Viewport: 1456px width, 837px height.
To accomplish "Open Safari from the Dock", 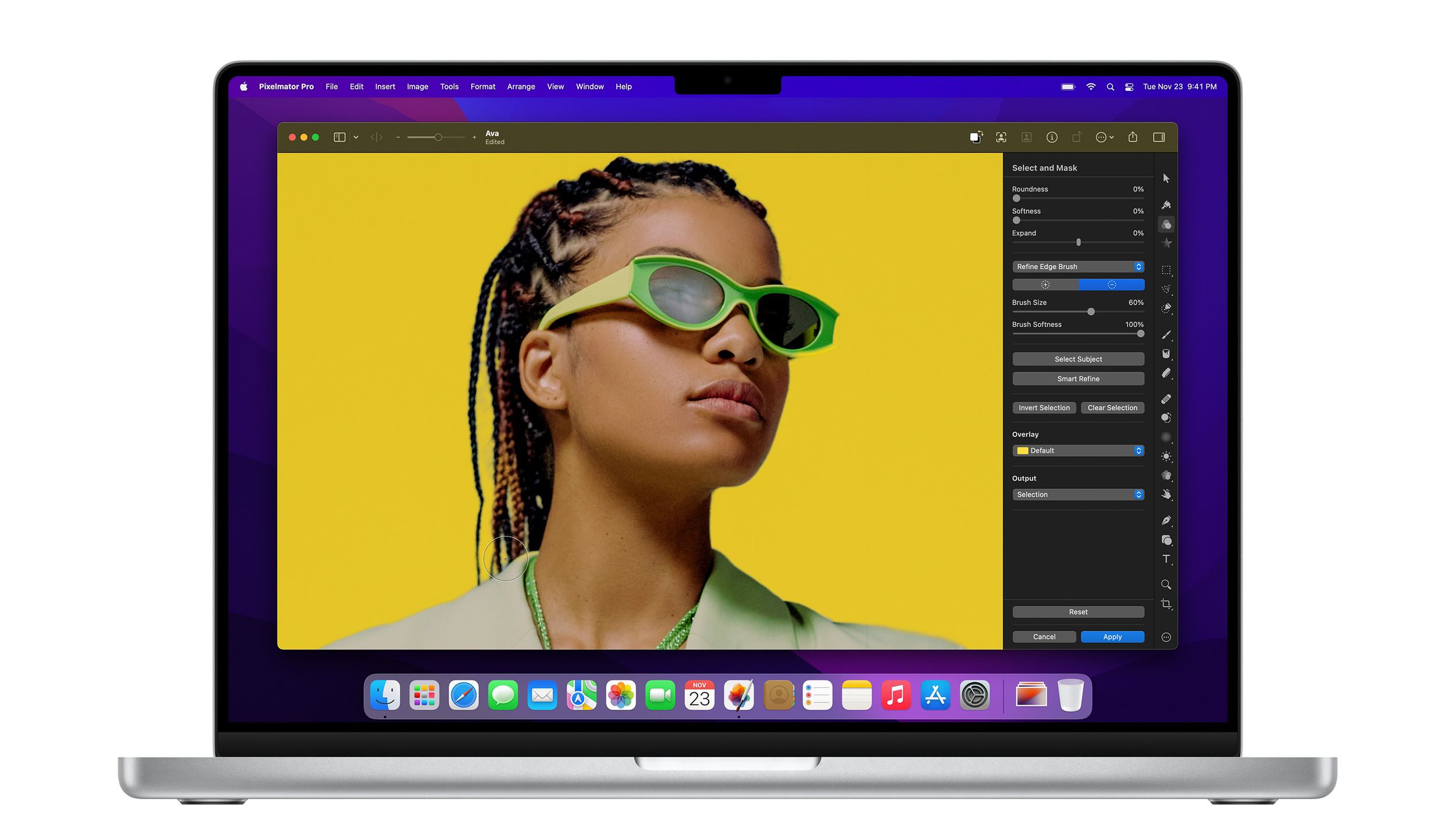I will pos(463,694).
